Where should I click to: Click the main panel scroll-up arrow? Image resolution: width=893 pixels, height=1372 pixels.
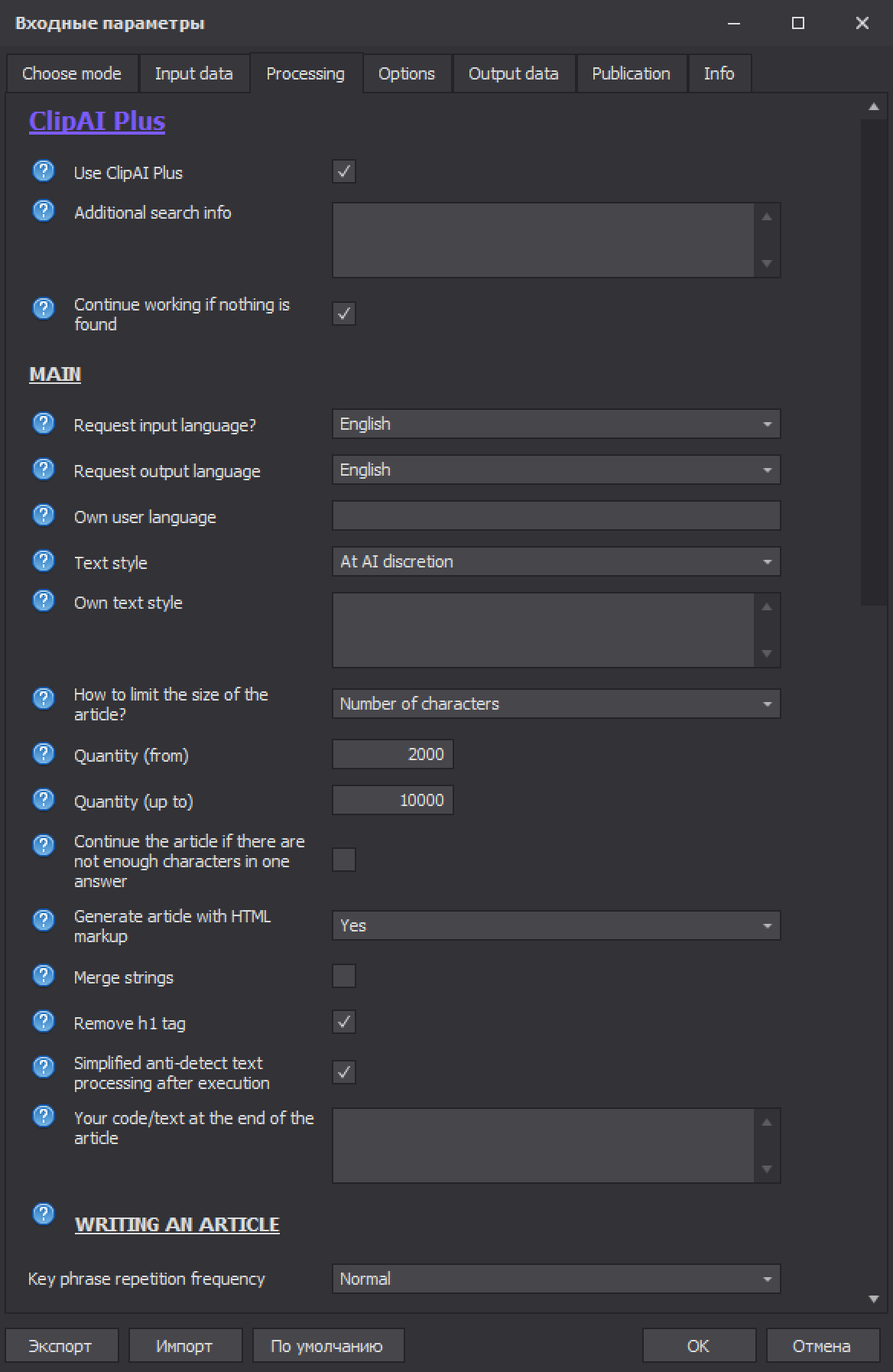click(874, 107)
